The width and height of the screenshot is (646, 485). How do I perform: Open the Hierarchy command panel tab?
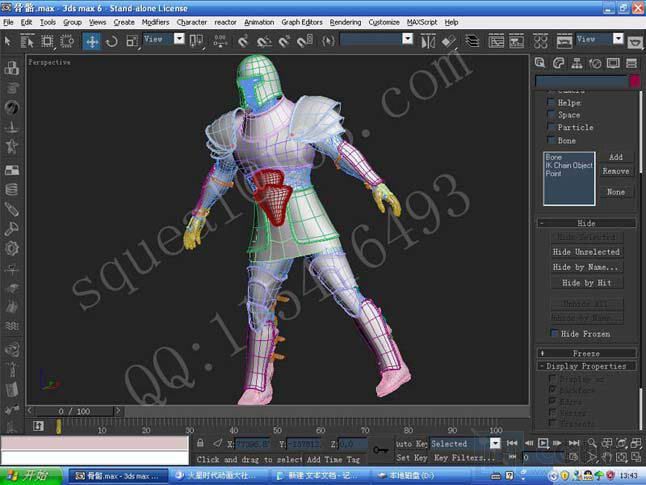577,63
